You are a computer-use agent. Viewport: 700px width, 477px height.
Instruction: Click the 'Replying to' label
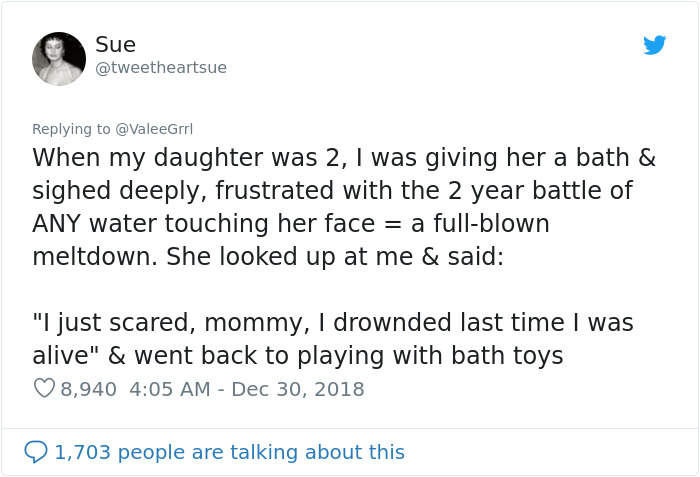pos(72,128)
